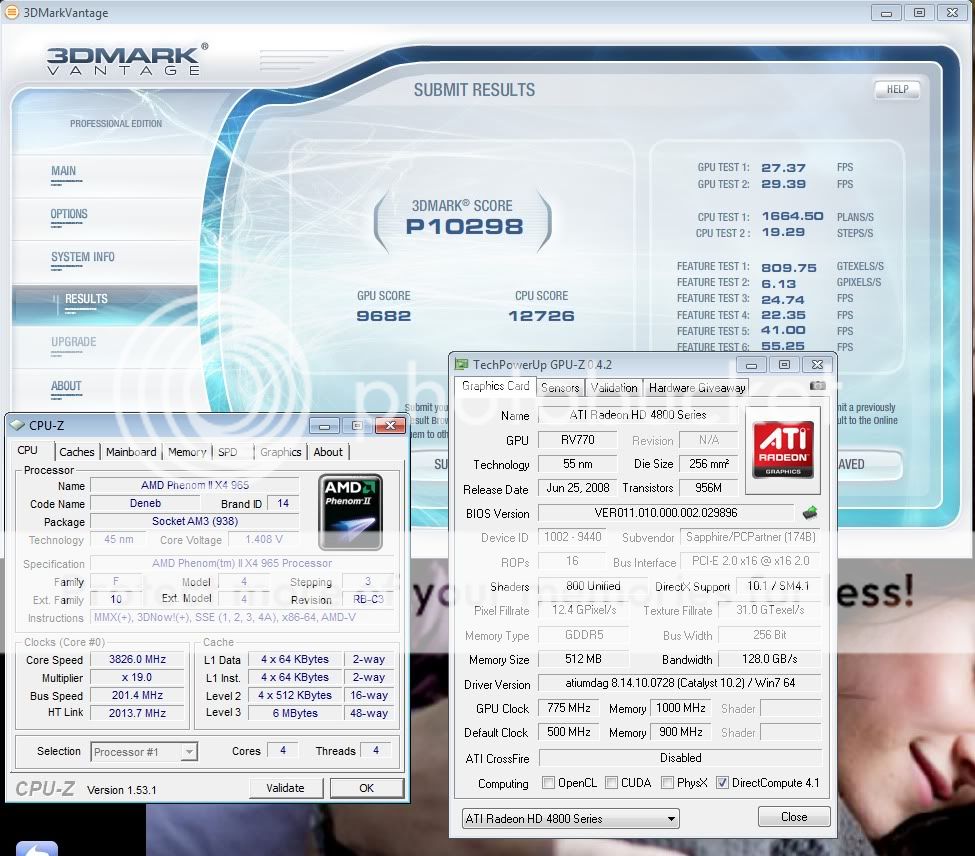Click the GPU-Z BIOS Version field
The width and height of the screenshot is (975, 856).
(x=666, y=513)
